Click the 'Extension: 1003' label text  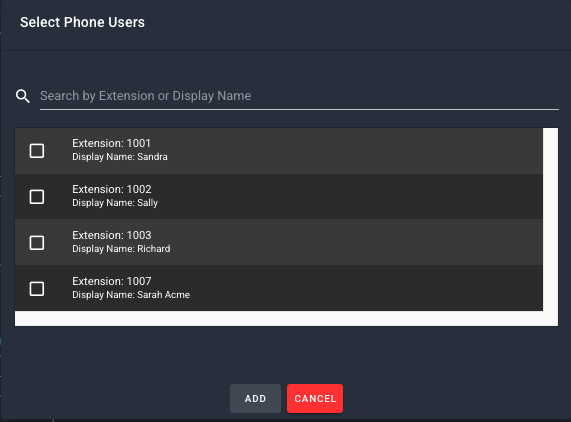click(x=112, y=235)
